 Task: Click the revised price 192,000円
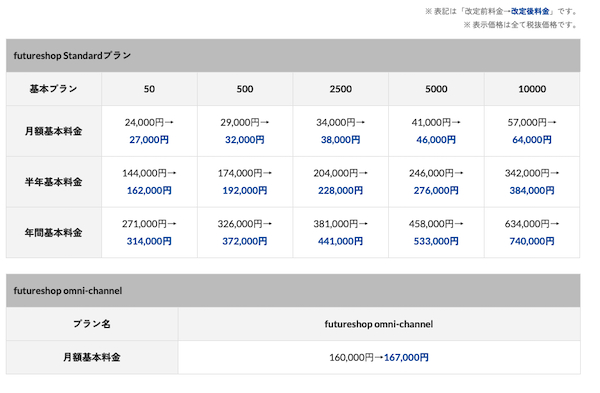245,190
